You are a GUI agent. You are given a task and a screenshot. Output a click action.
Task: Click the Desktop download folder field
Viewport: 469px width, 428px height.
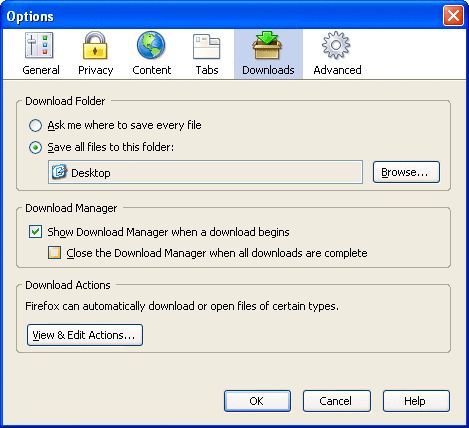pyautogui.click(x=205, y=172)
